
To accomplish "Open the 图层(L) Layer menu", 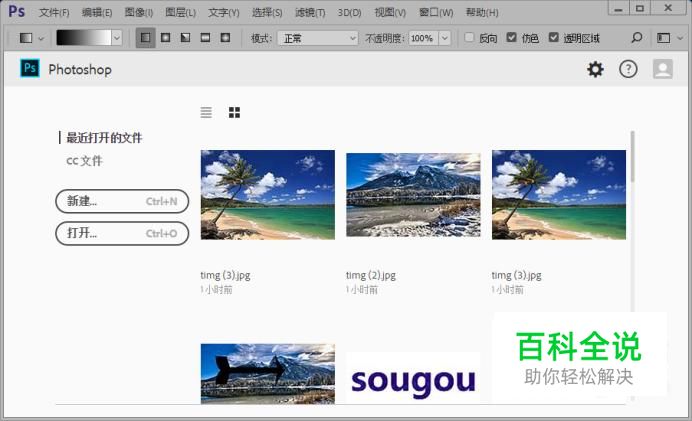I will 180,13.
